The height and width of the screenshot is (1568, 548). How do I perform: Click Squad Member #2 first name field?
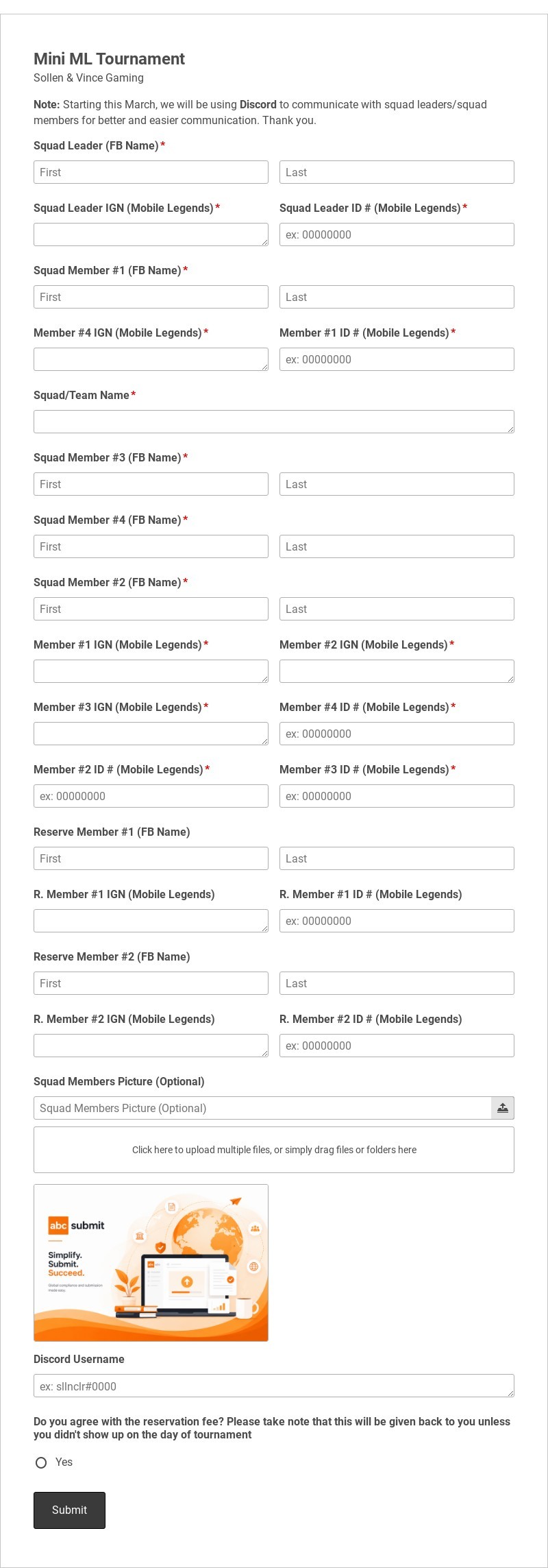pyautogui.click(x=151, y=609)
